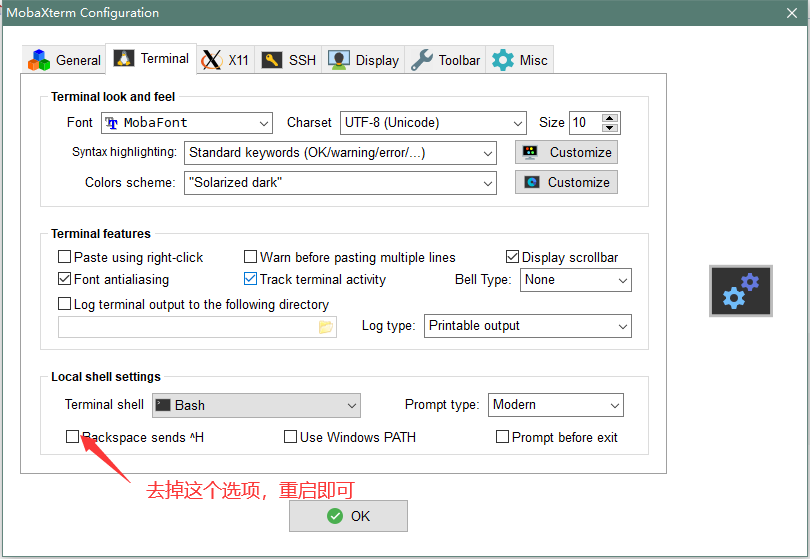Click the font type icon beside MobaFont
Screen dimensions: 810x559
(112, 123)
